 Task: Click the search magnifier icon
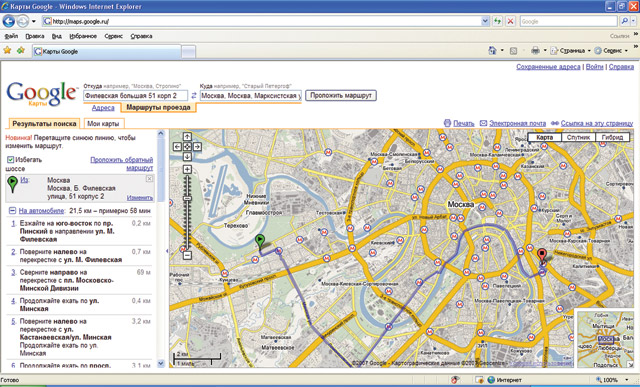pos(624,21)
